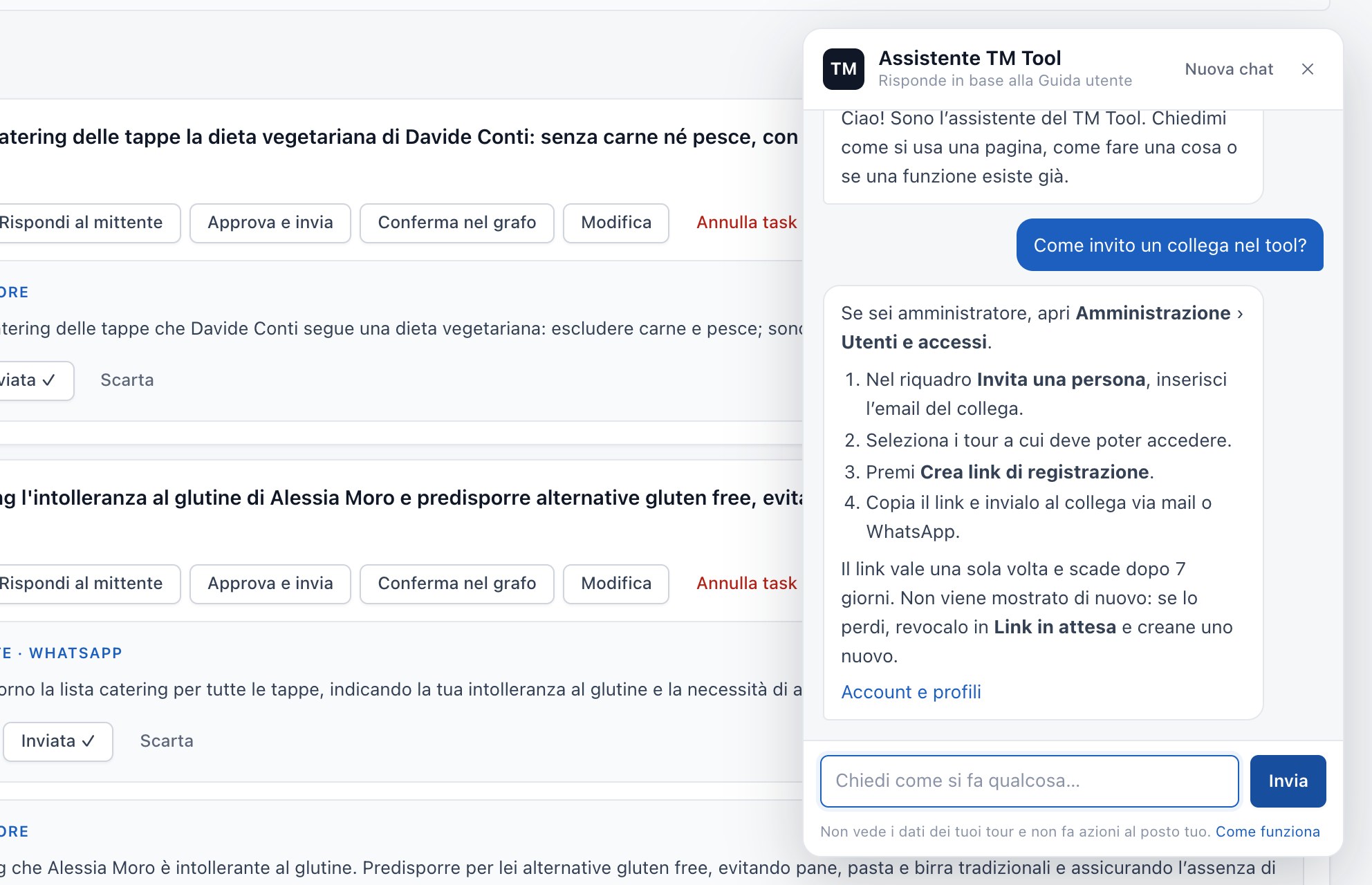Image resolution: width=1372 pixels, height=885 pixels.
Task: Click 'Premi Crea link di registrazione' step
Action: tap(1010, 472)
